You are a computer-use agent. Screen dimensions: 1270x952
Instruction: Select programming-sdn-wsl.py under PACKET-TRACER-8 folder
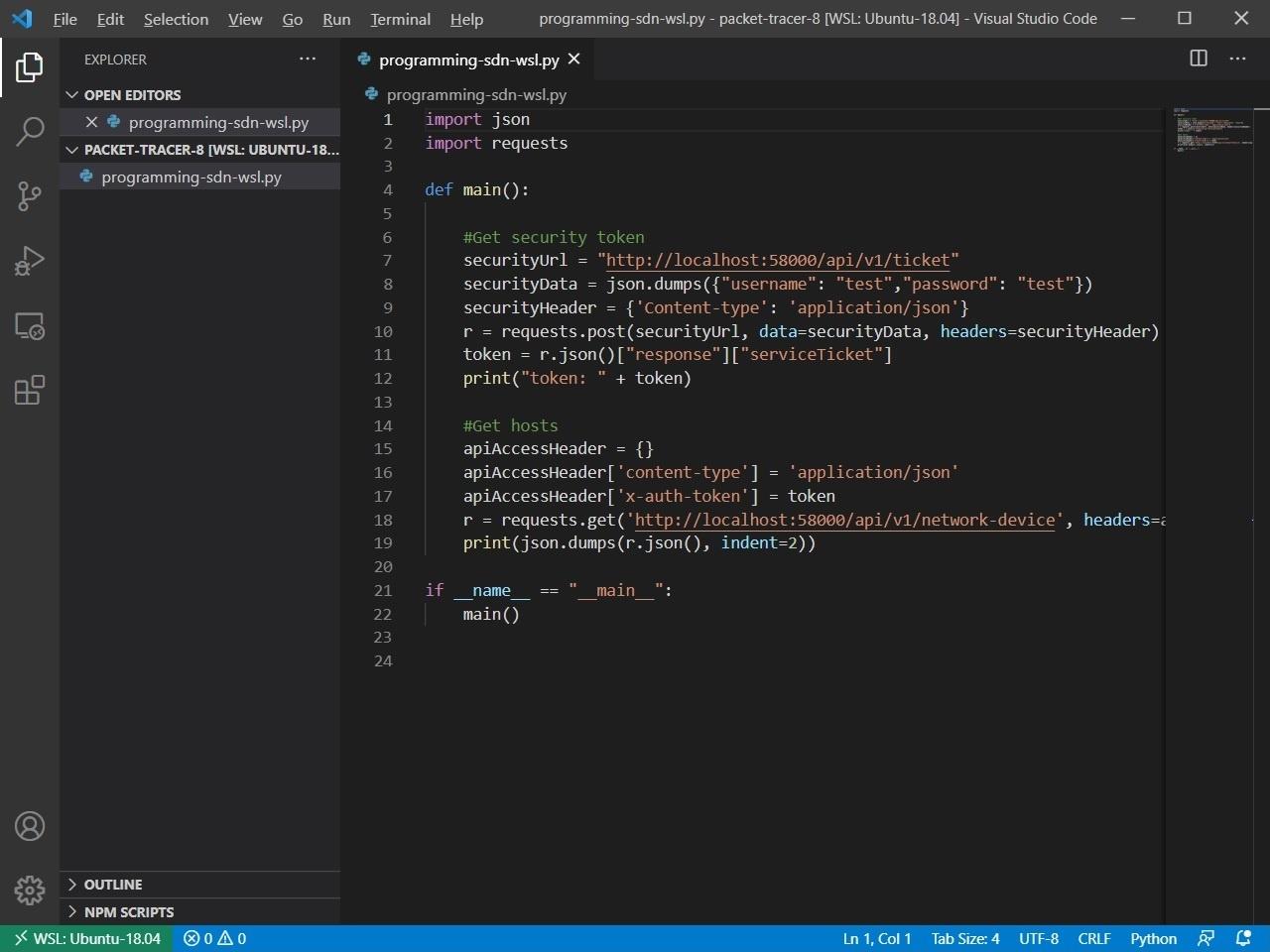point(198,177)
